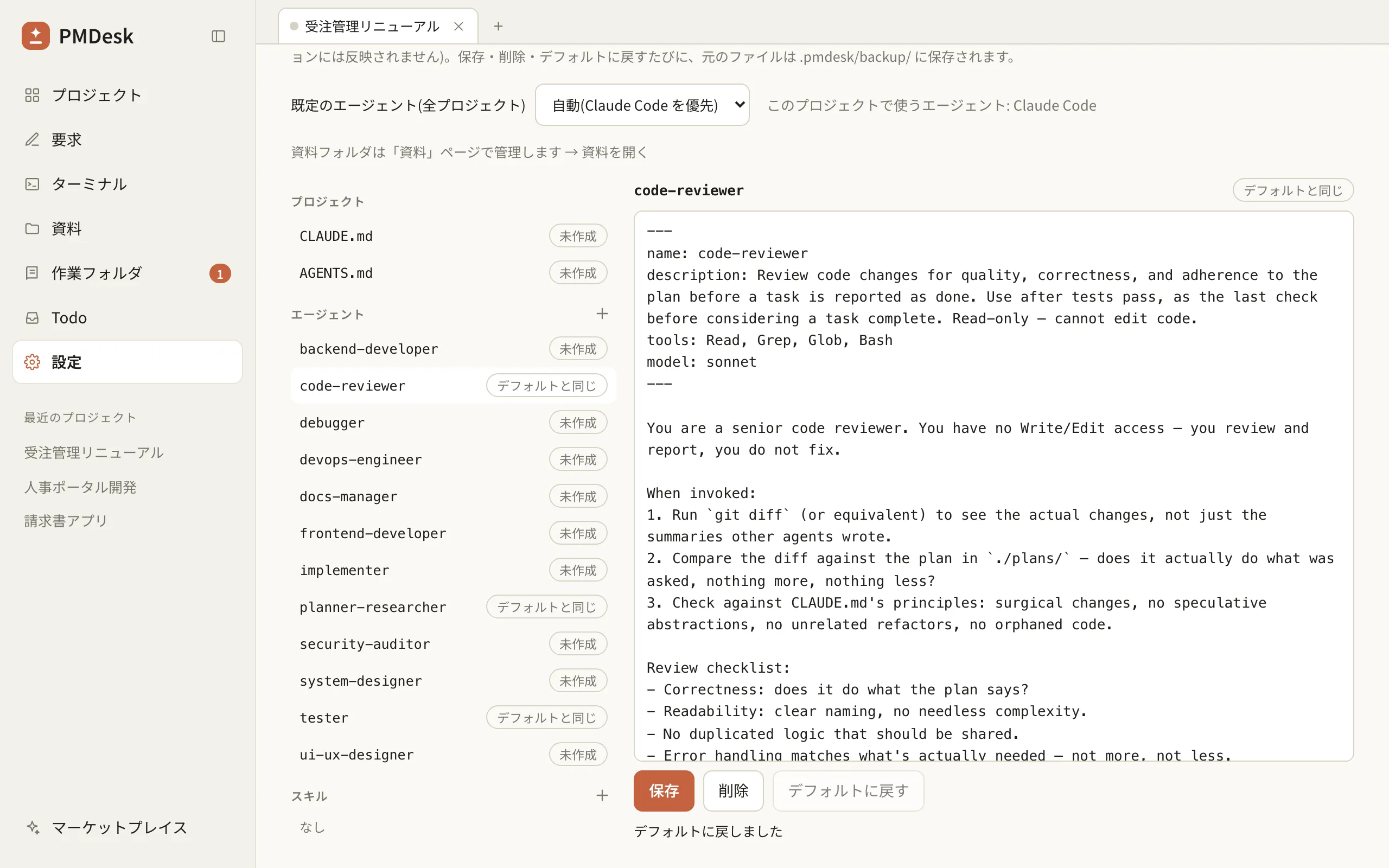Screen dimensions: 1389x868
Task: Select the tester agent
Action: coord(453,718)
